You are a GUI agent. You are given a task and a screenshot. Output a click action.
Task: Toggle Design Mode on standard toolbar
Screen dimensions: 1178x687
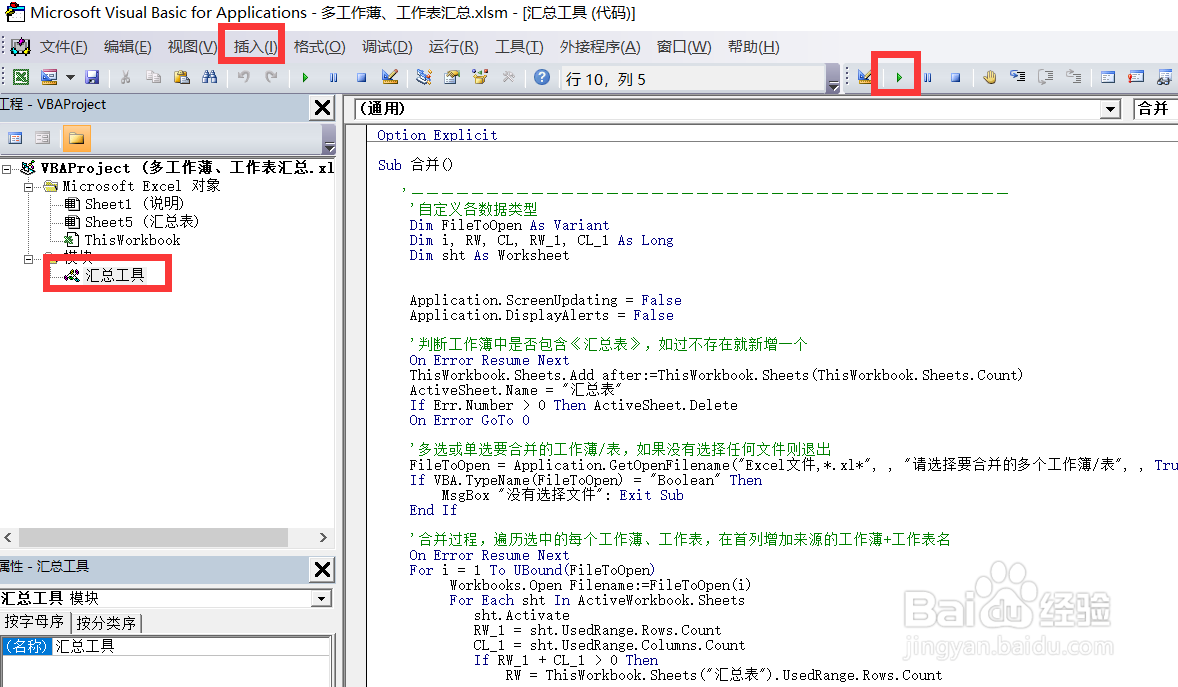390,77
